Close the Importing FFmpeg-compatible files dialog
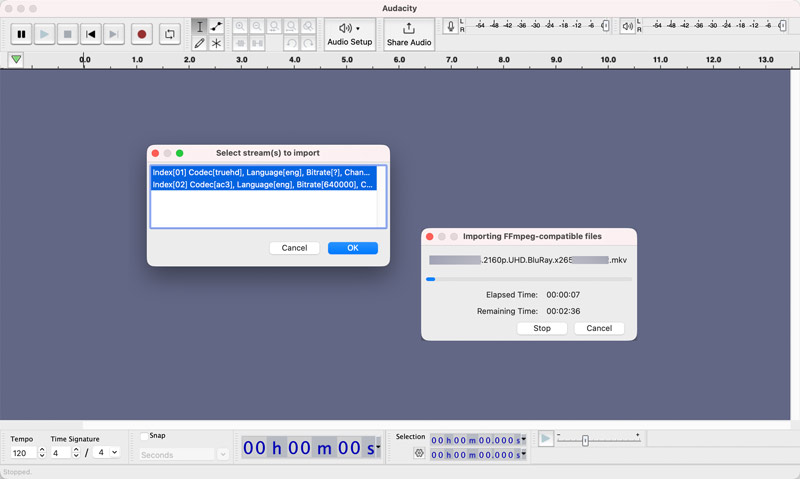This screenshot has width=800, height=479. (x=430, y=237)
